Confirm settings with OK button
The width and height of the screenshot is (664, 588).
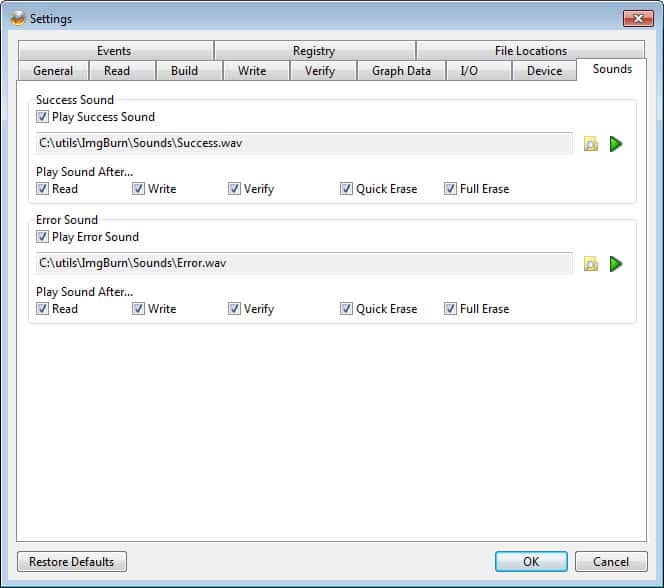pyautogui.click(x=531, y=562)
